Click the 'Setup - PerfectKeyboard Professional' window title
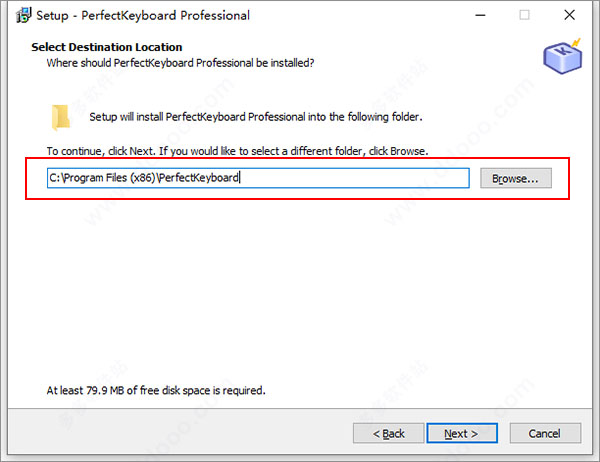 tap(143, 16)
